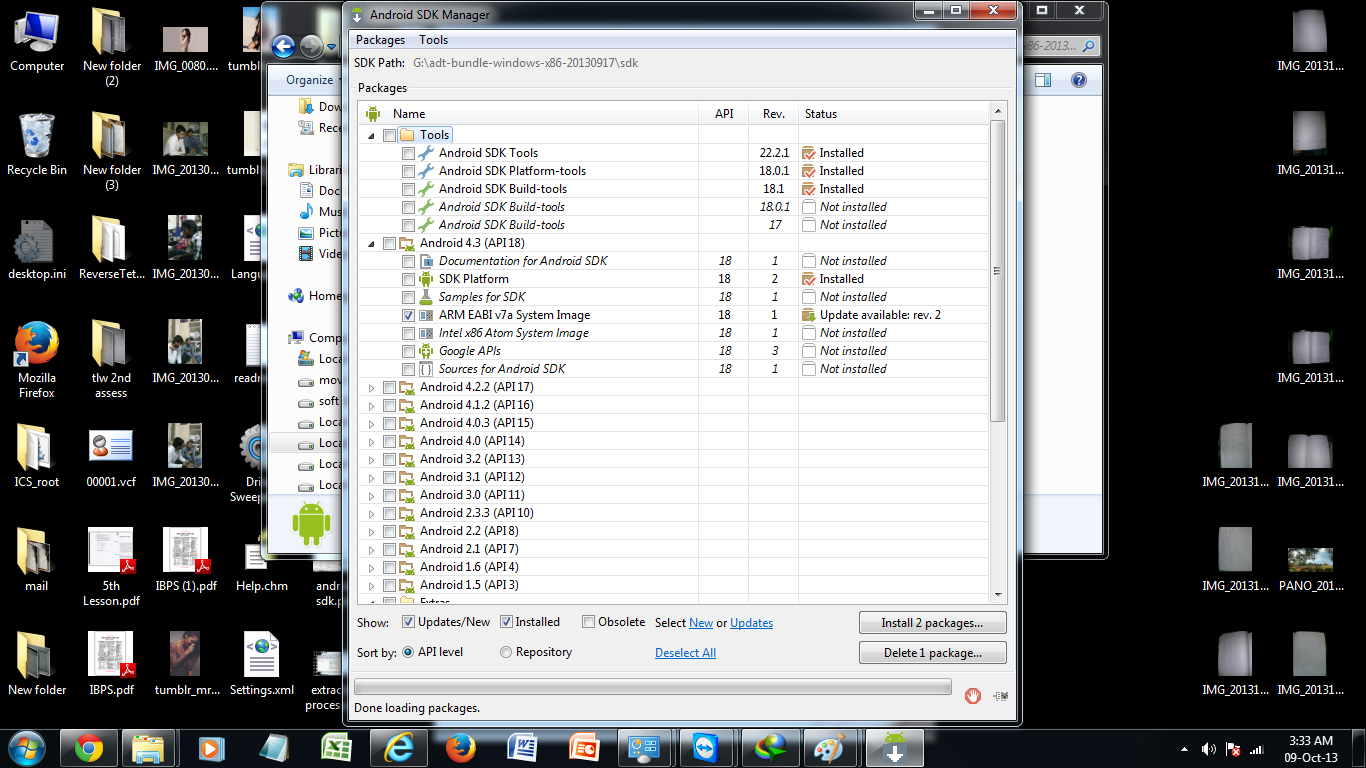Toggle the Updates/New show checkbox
The width and height of the screenshot is (1366, 768).
(408, 622)
